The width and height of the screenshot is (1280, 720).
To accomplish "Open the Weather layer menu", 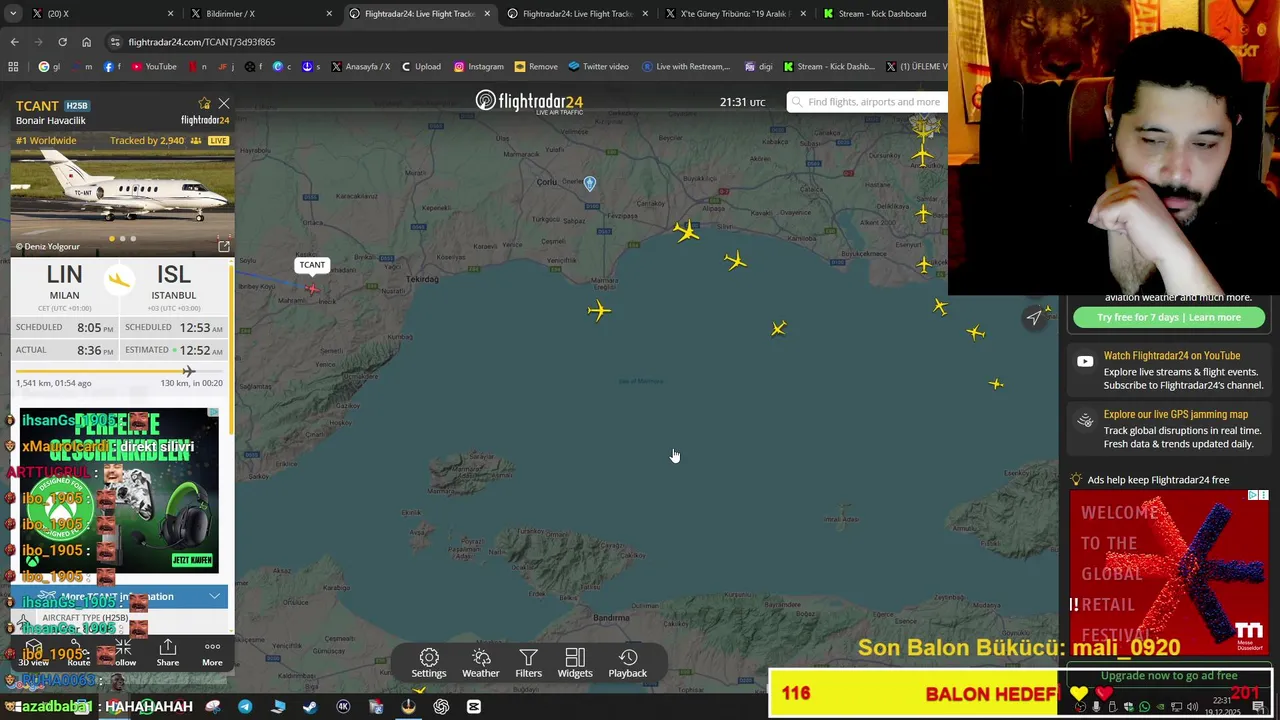I will tap(481, 663).
